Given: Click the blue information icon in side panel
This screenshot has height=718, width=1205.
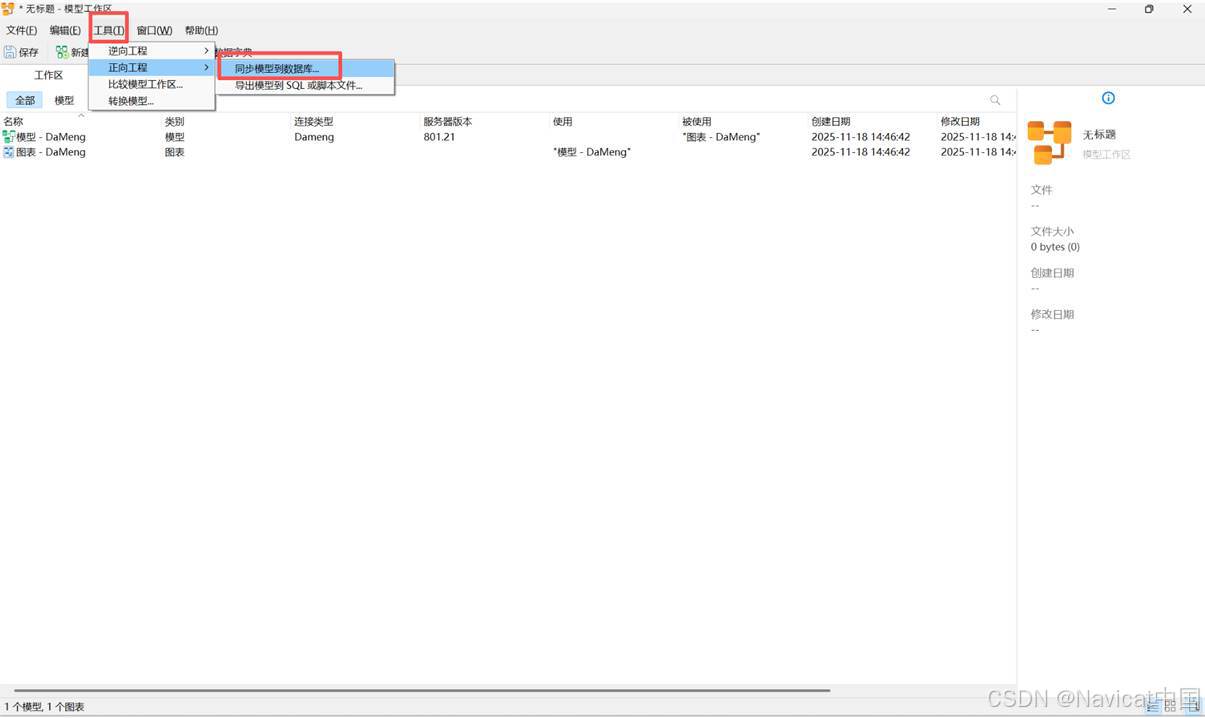Looking at the screenshot, I should click(1108, 98).
